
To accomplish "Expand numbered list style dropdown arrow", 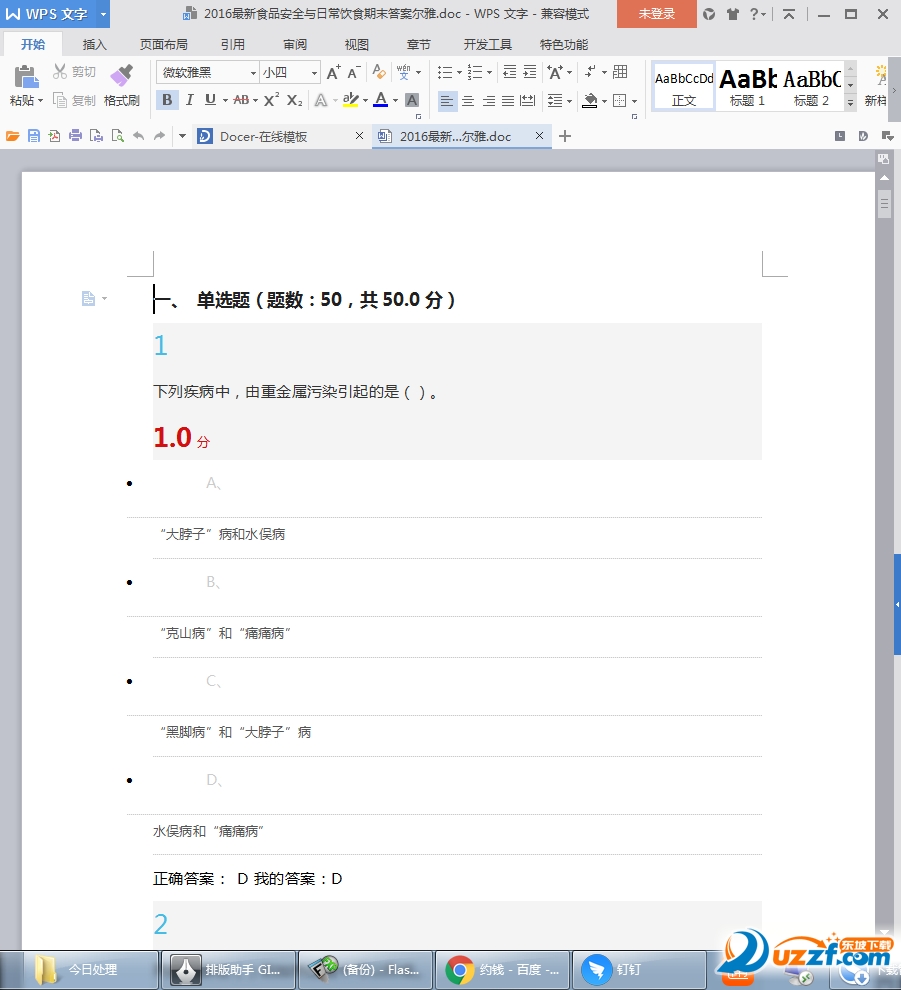I will coord(489,73).
